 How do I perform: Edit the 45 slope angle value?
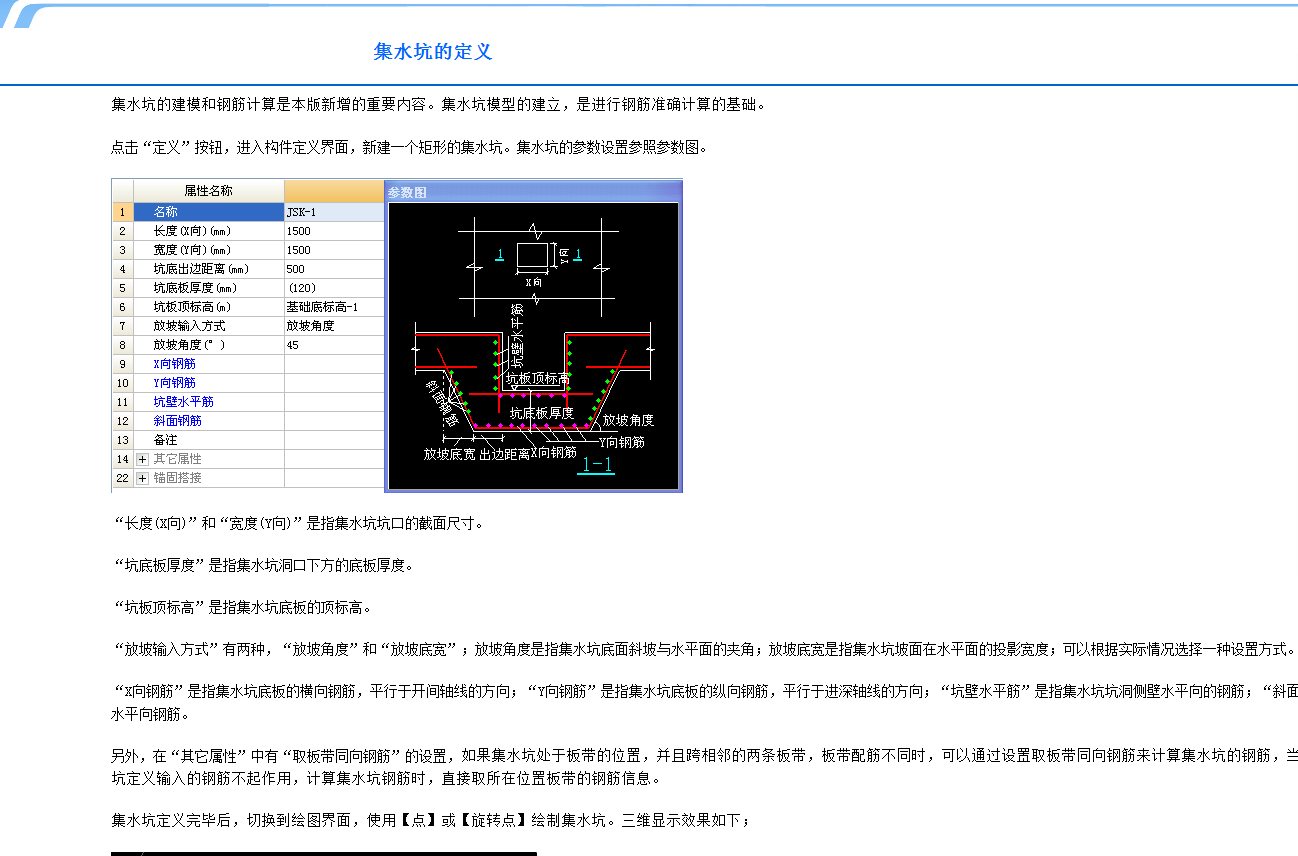334,345
